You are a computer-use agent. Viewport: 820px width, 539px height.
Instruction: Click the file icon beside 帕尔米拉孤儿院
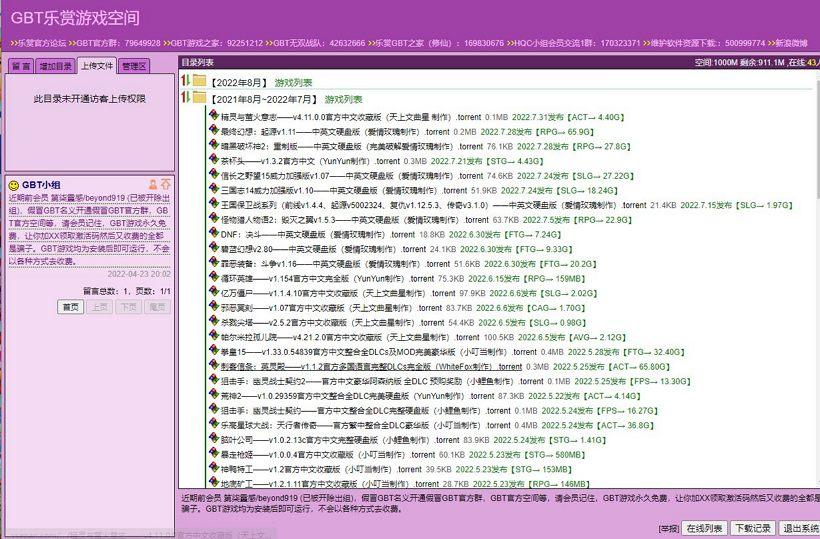(x=213, y=334)
